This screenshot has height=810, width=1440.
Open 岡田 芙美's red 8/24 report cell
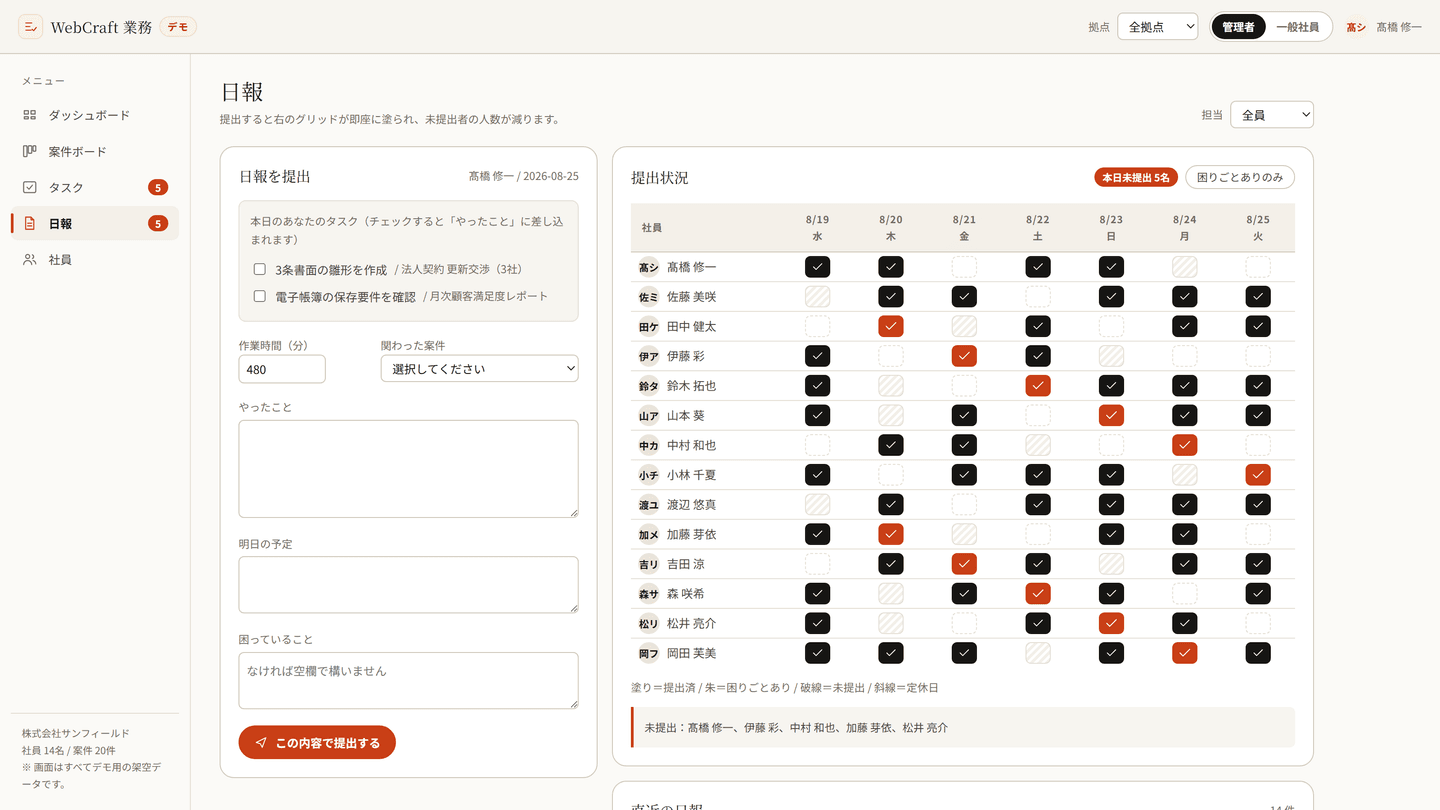pos(1185,653)
